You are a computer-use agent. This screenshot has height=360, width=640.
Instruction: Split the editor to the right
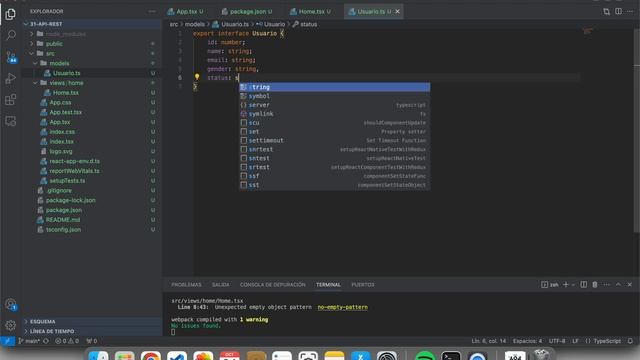[x=618, y=11]
